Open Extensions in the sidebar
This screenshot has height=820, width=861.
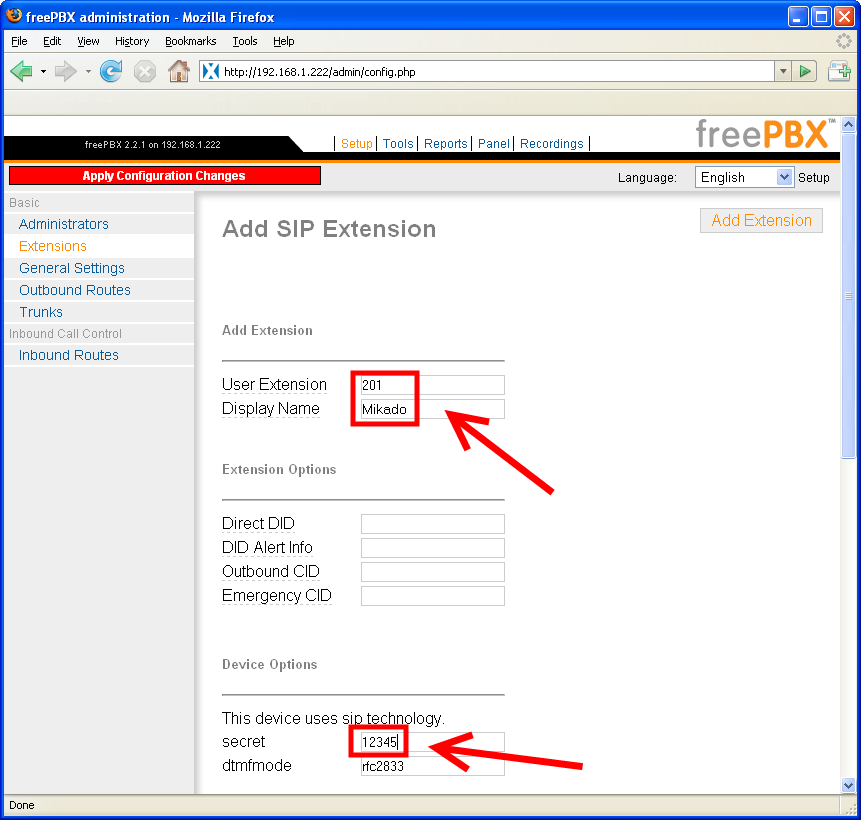pos(53,246)
